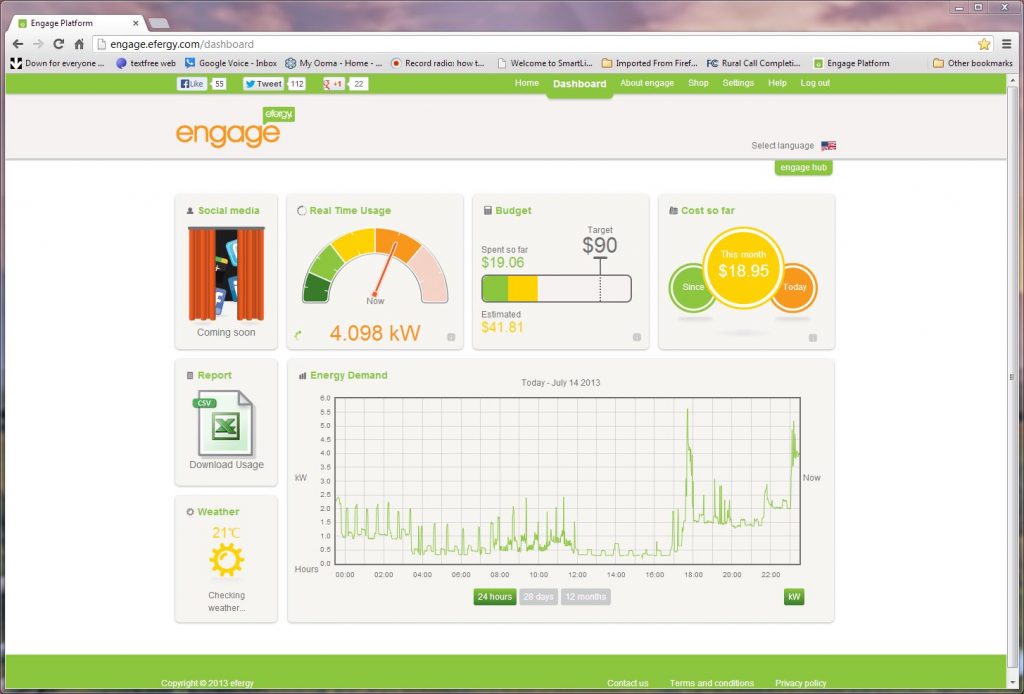Open 'Down for everyone' bookmark
1024x694 pixels.
tap(57, 63)
